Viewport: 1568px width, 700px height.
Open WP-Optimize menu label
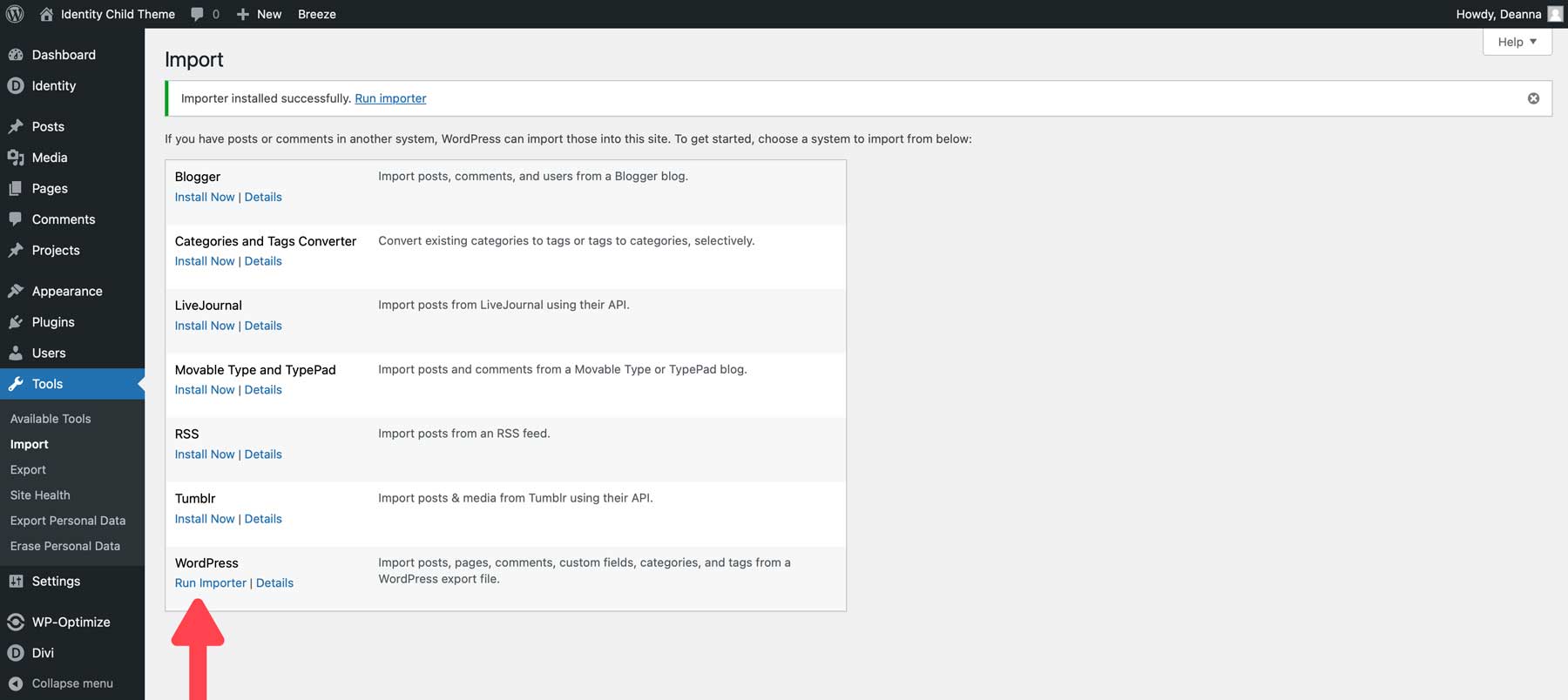click(x=71, y=623)
